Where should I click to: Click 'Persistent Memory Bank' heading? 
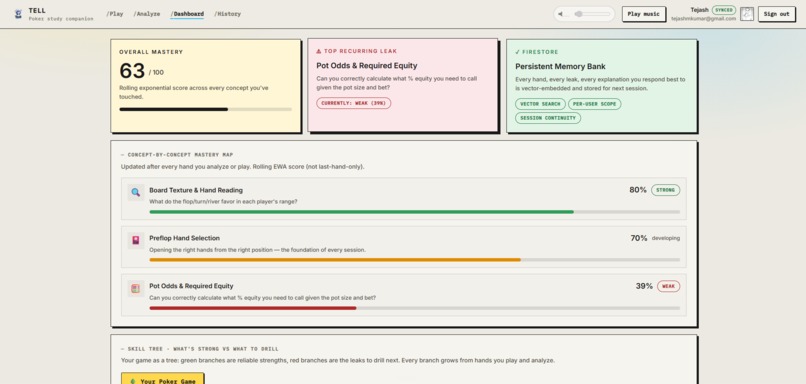click(x=560, y=66)
